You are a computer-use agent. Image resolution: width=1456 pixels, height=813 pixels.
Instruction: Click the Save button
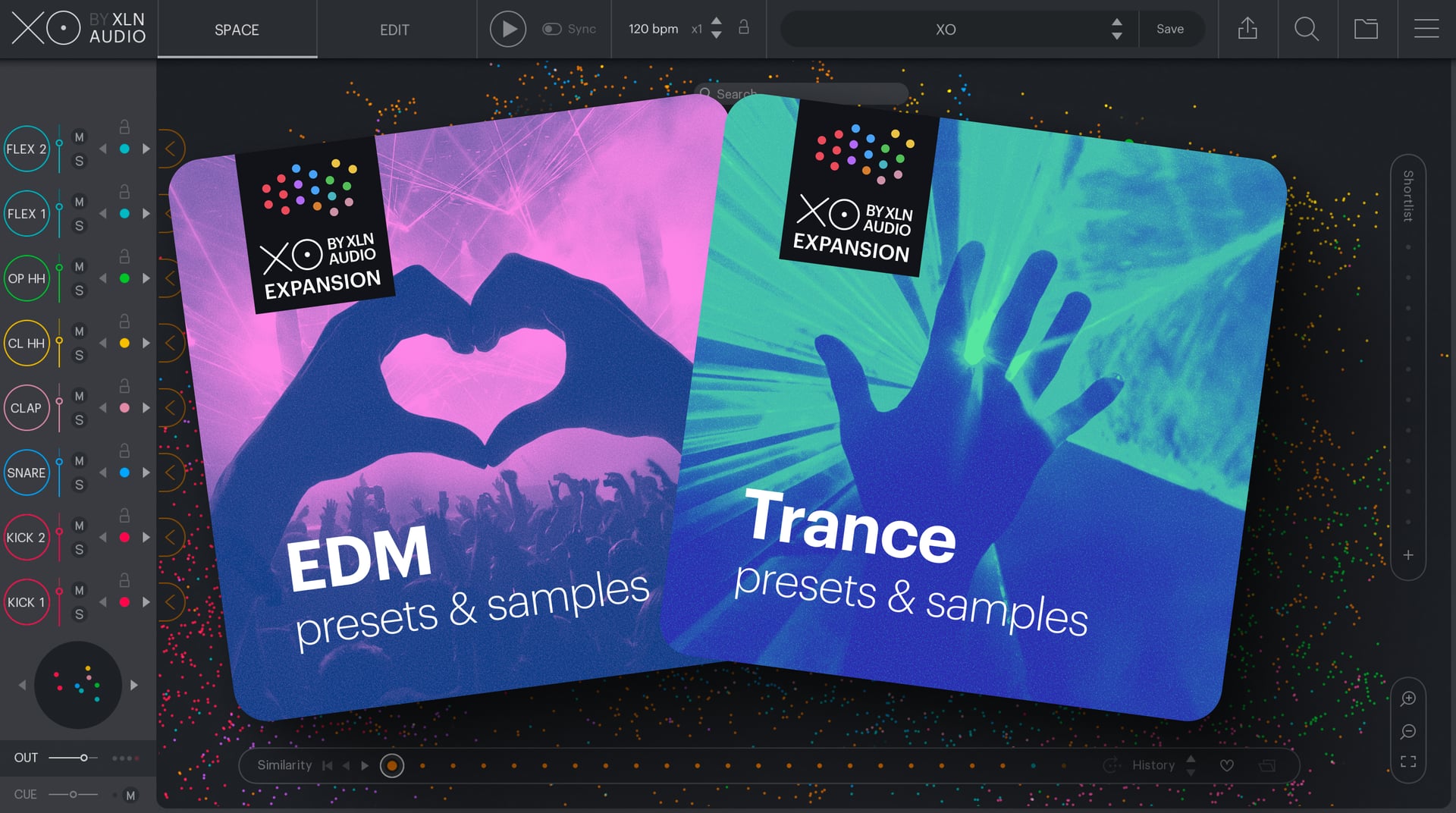click(x=1169, y=29)
